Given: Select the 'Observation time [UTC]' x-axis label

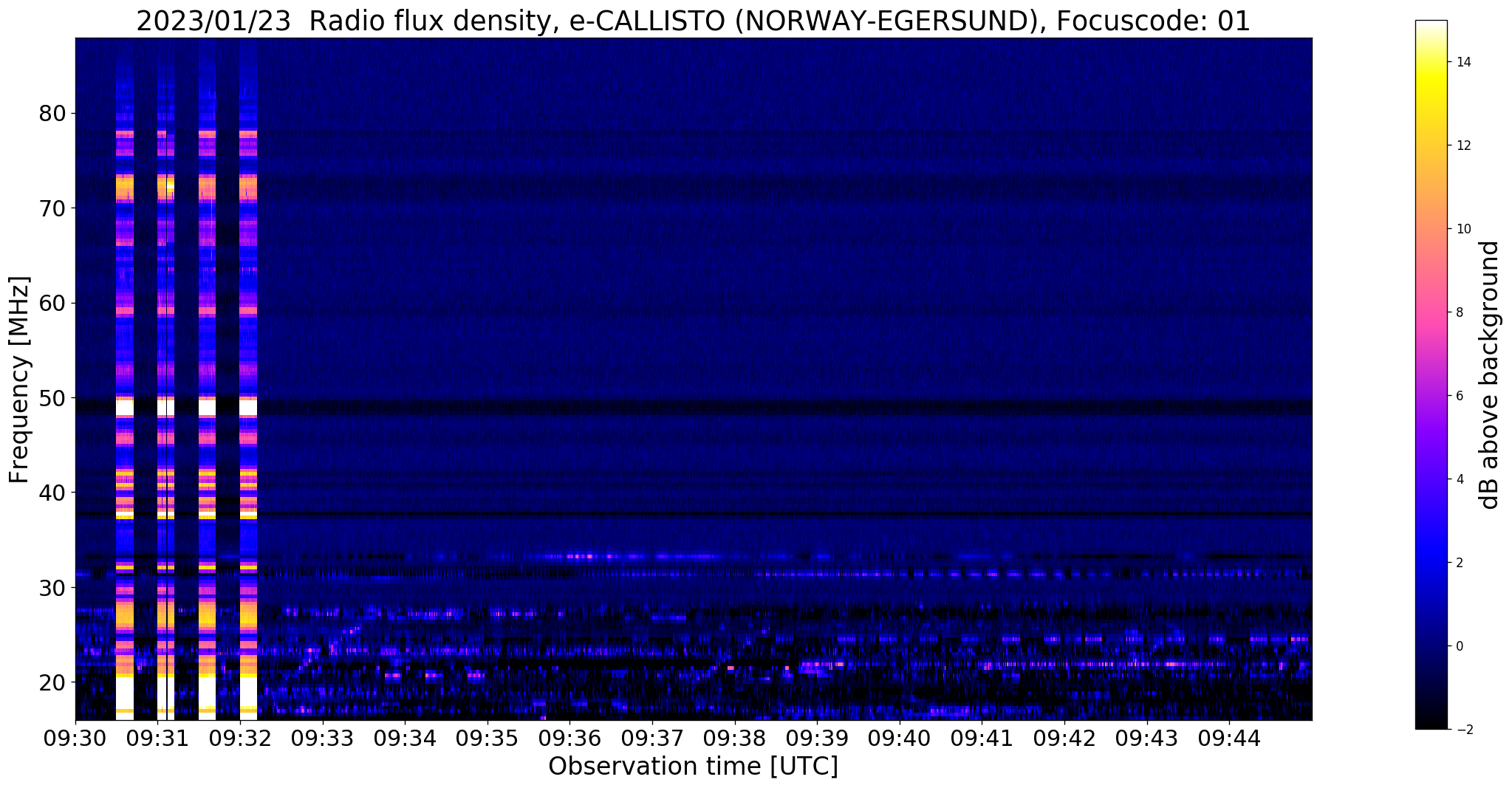Looking at the screenshot, I should click(693, 767).
